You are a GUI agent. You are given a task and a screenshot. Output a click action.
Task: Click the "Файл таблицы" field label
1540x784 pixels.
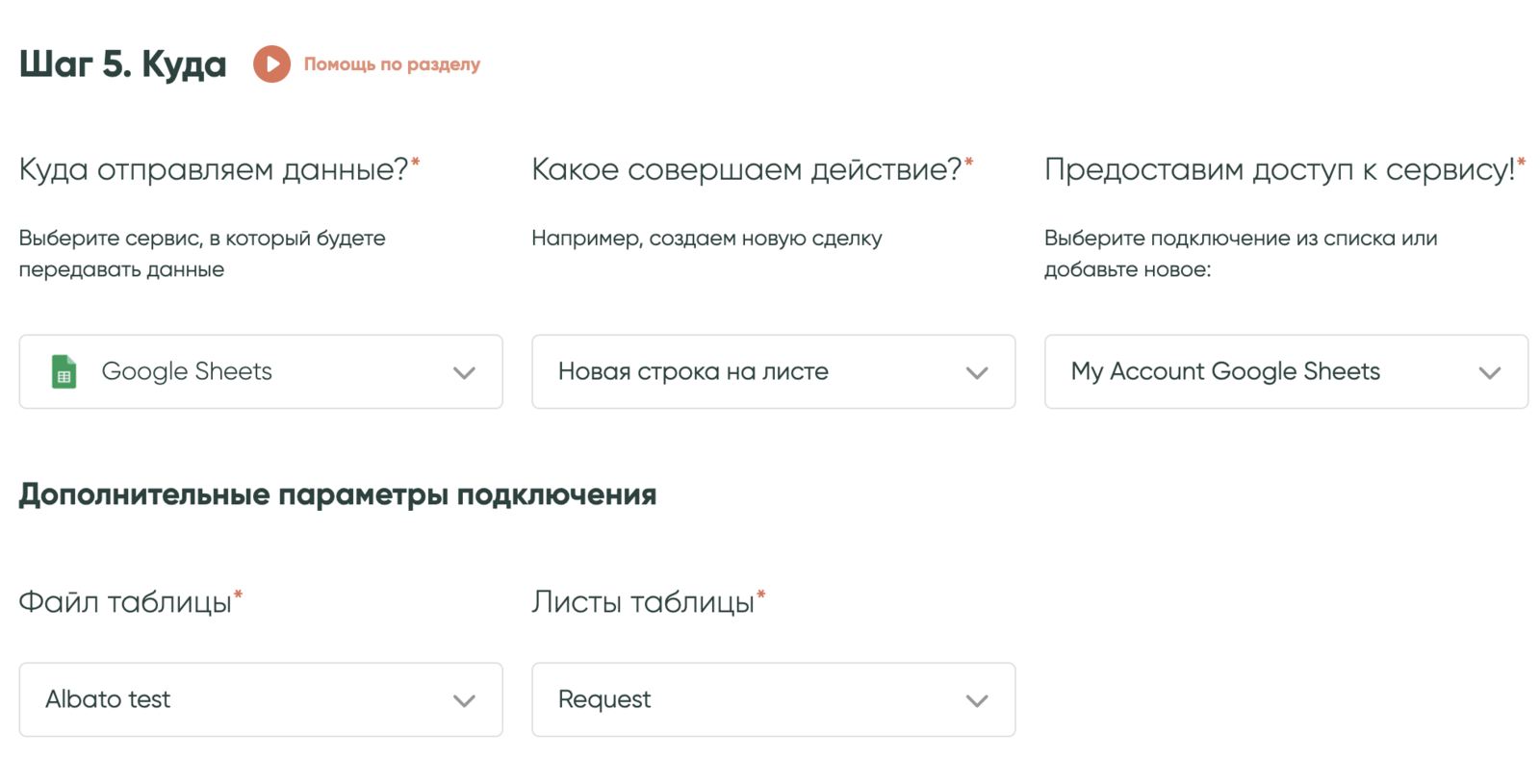125,602
